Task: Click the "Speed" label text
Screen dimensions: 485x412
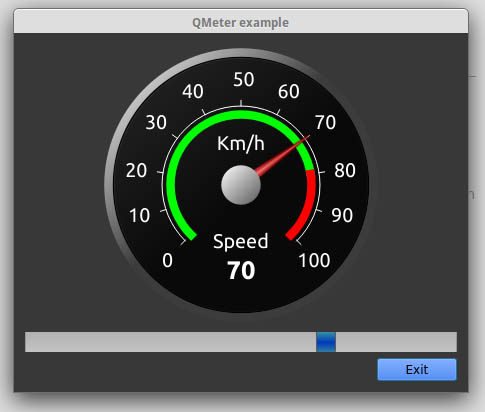Action: (241, 241)
